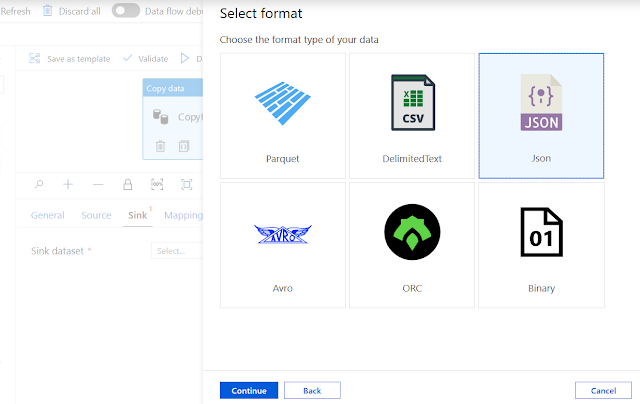This screenshot has width=640, height=404.
Task: Select the Parquet format tile
Action: 282,116
